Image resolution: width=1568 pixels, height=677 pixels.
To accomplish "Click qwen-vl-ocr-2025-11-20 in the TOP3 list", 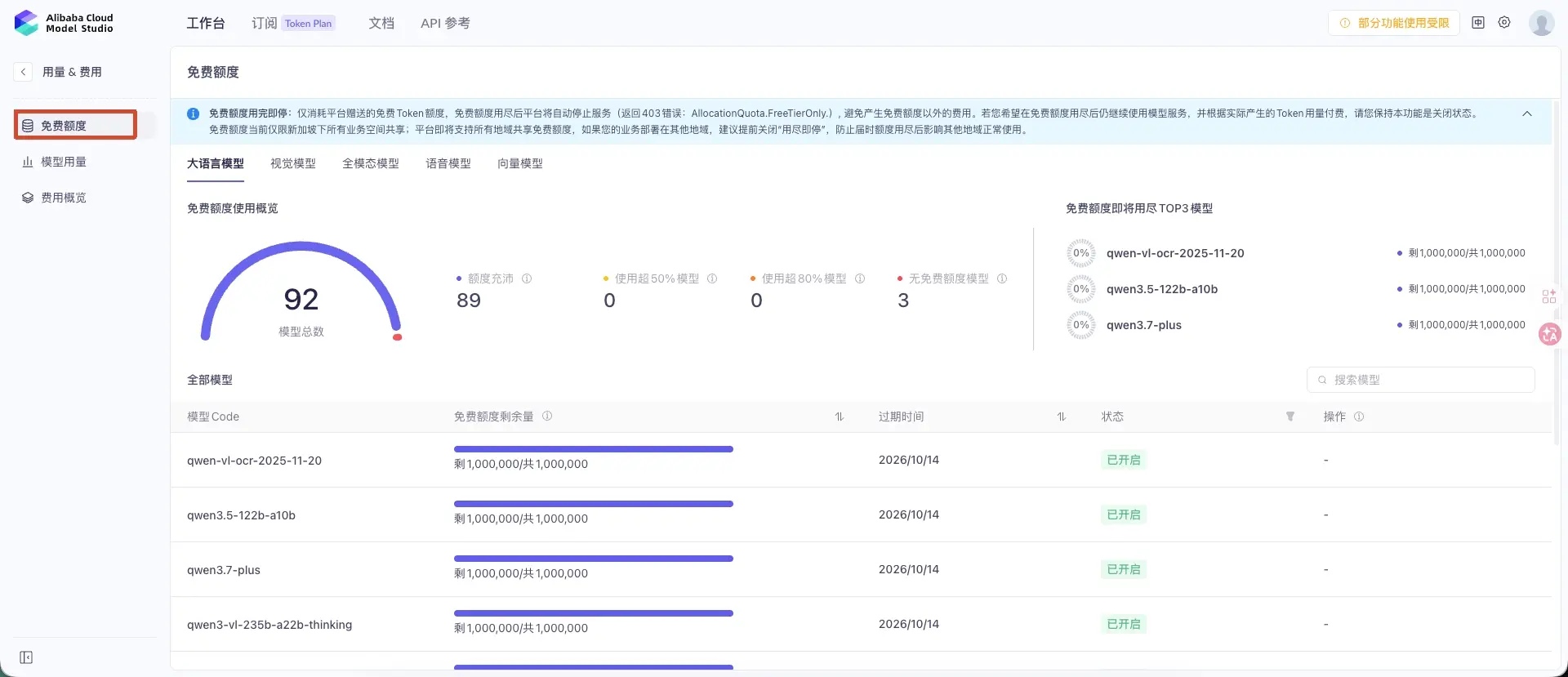I will [x=1175, y=253].
